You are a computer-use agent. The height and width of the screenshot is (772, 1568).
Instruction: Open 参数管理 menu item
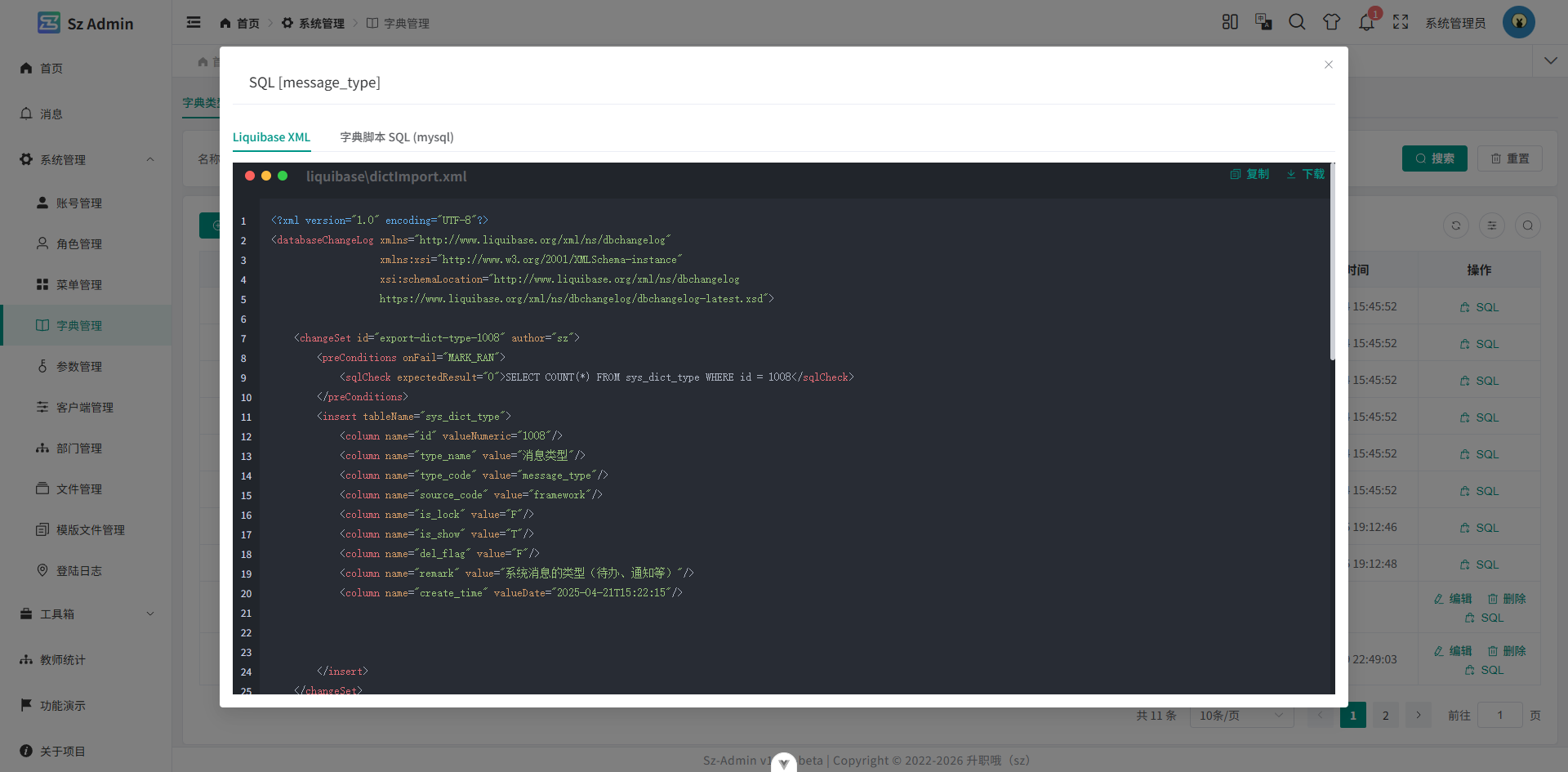click(86, 366)
